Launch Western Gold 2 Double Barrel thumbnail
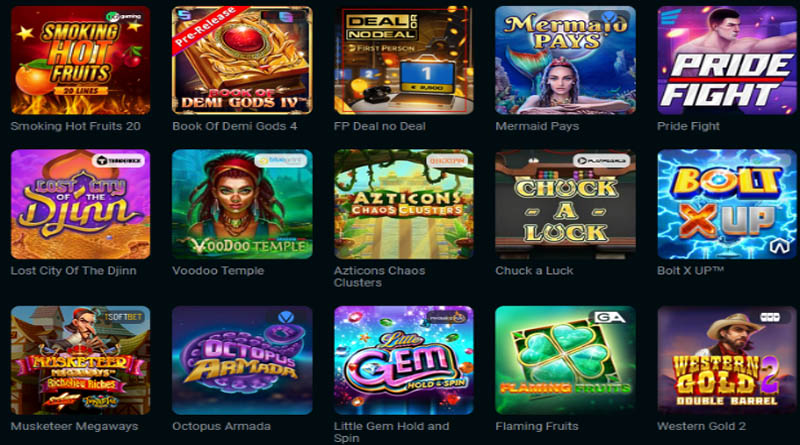 pyautogui.click(x=727, y=360)
